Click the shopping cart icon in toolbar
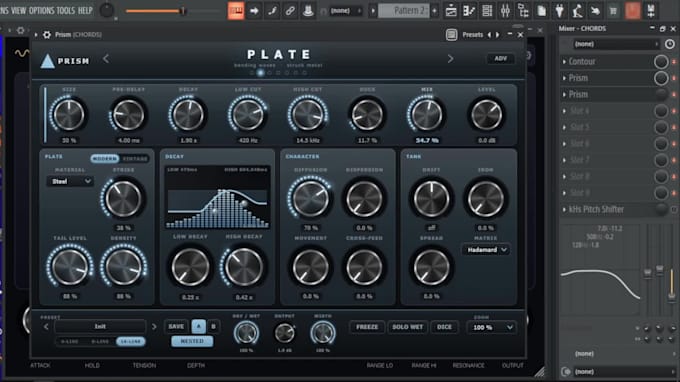 tap(613, 10)
